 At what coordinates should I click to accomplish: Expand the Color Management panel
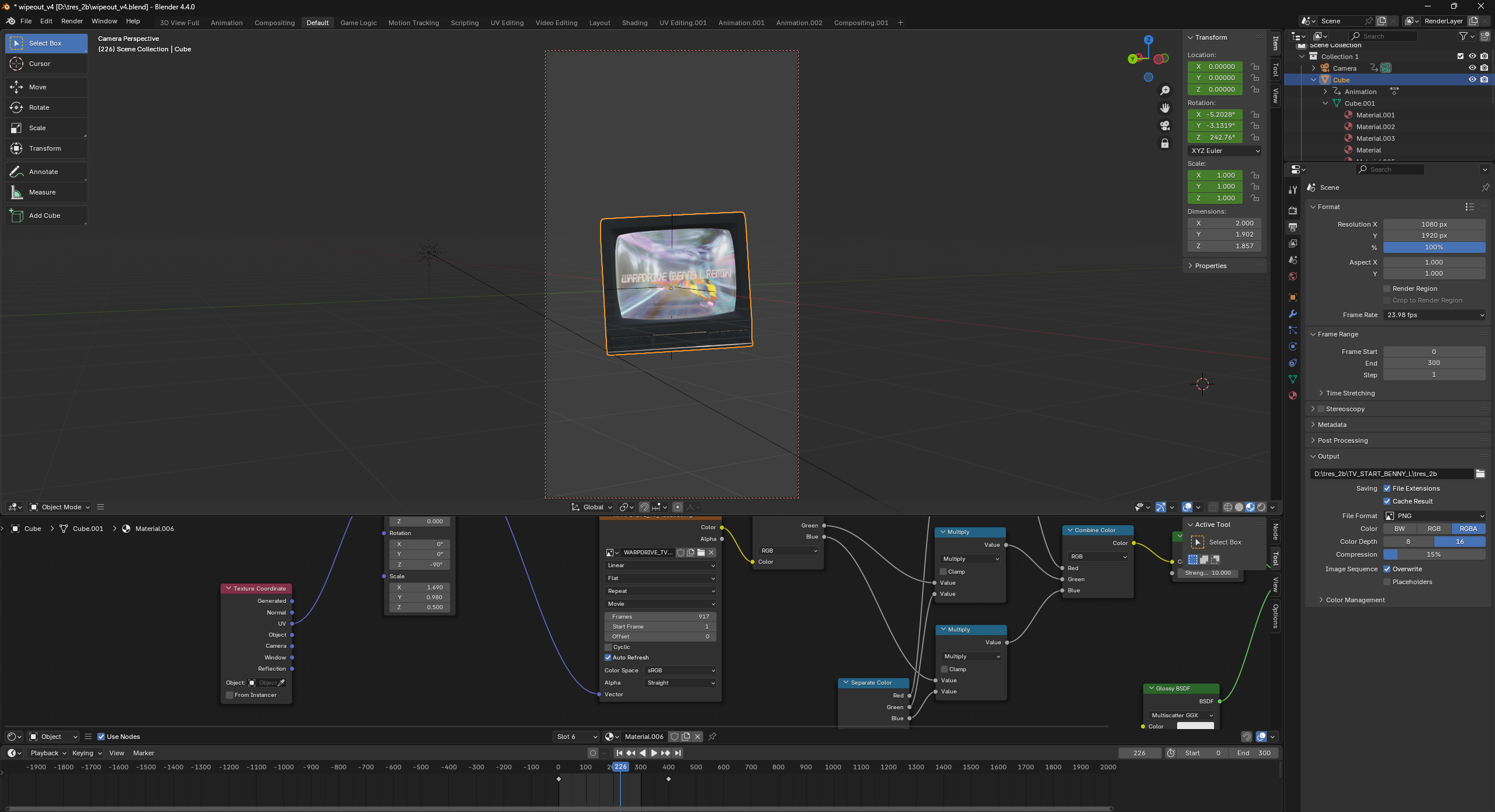(x=1355, y=600)
